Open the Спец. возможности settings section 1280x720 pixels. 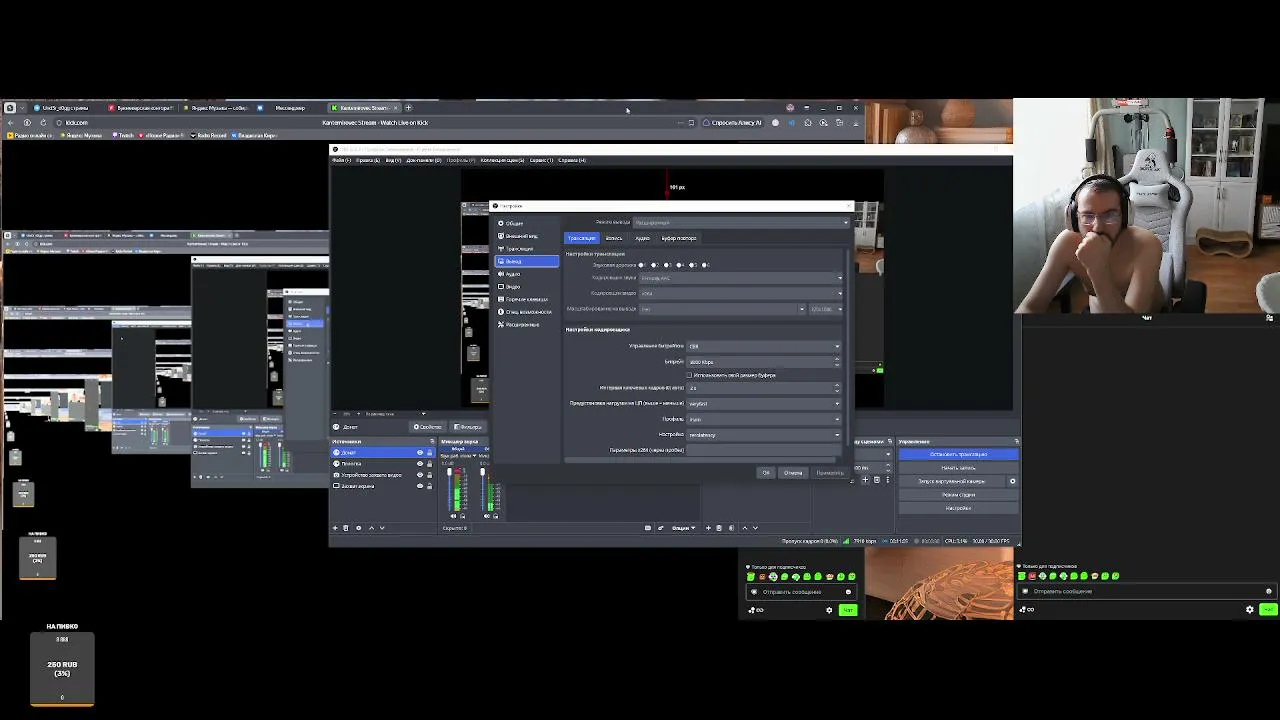click(527, 312)
